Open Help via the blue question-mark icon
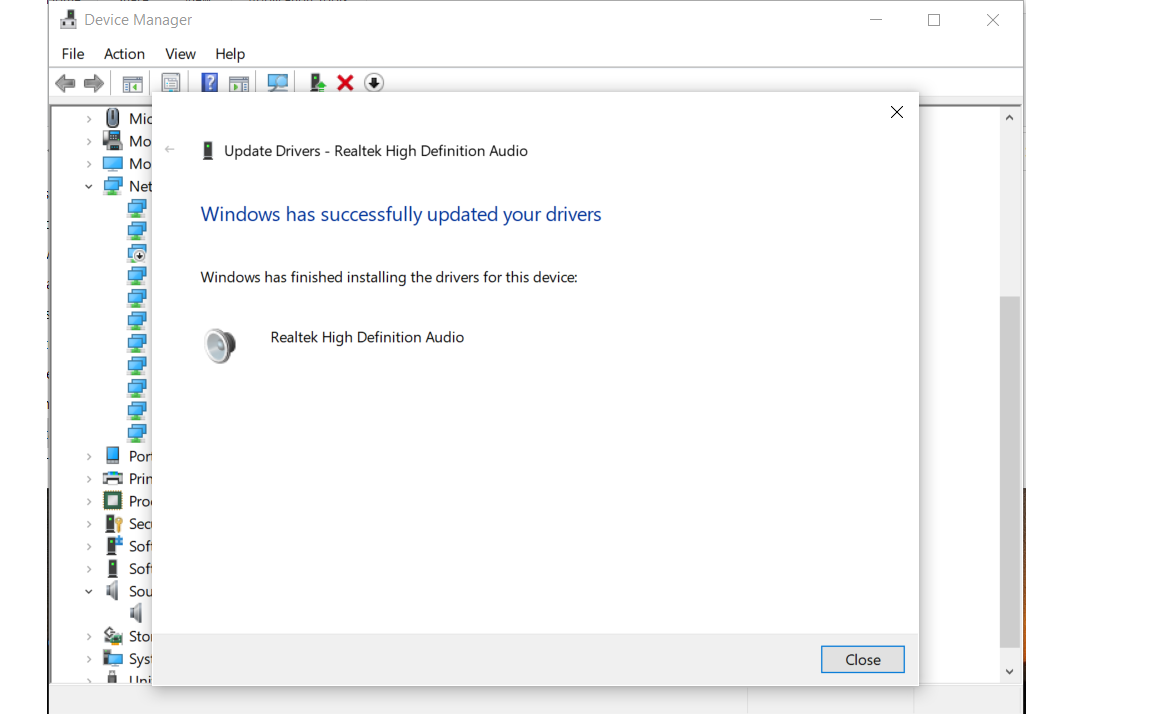The image size is (1152, 716). (x=209, y=82)
